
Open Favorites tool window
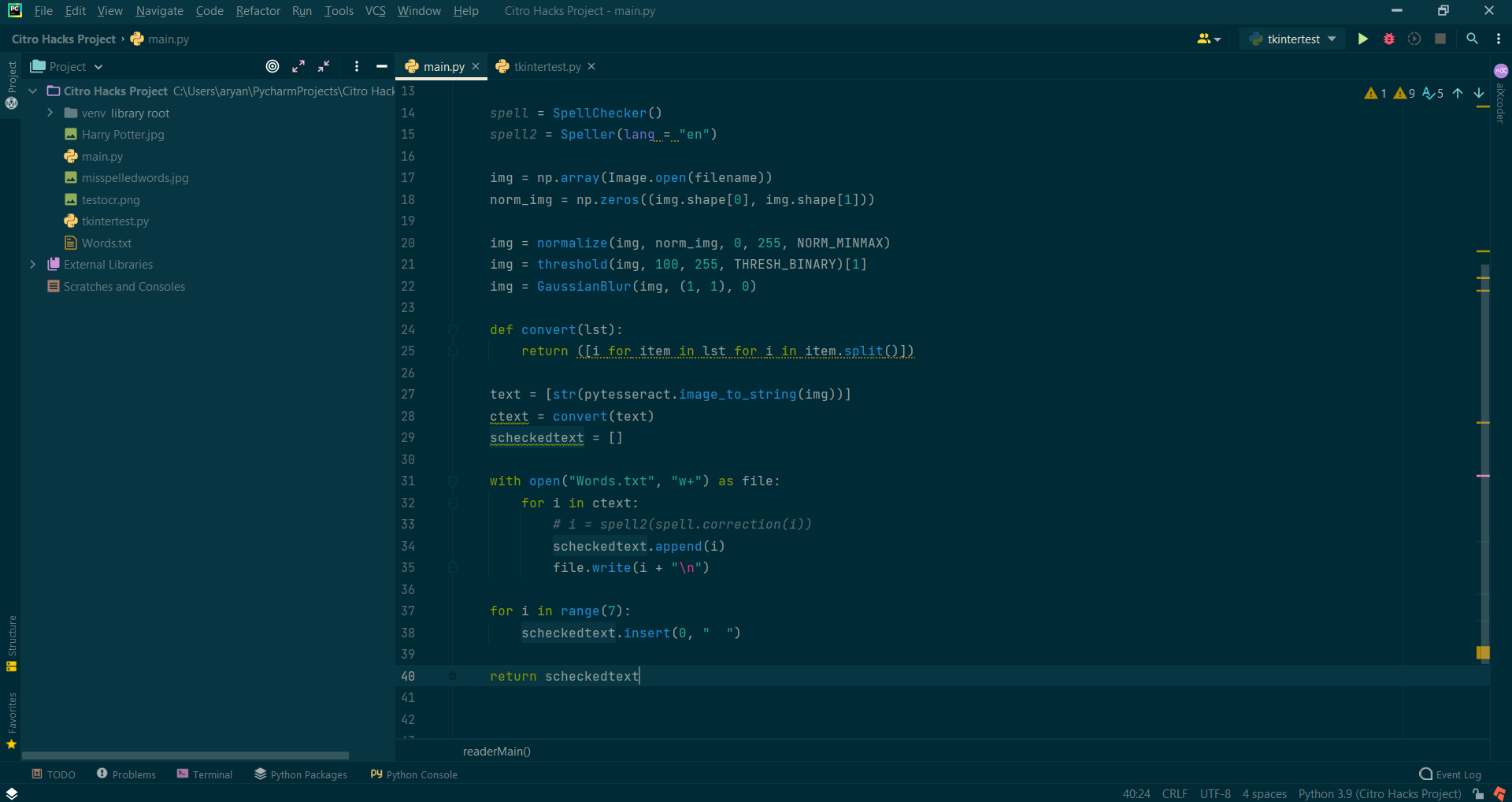point(11,721)
